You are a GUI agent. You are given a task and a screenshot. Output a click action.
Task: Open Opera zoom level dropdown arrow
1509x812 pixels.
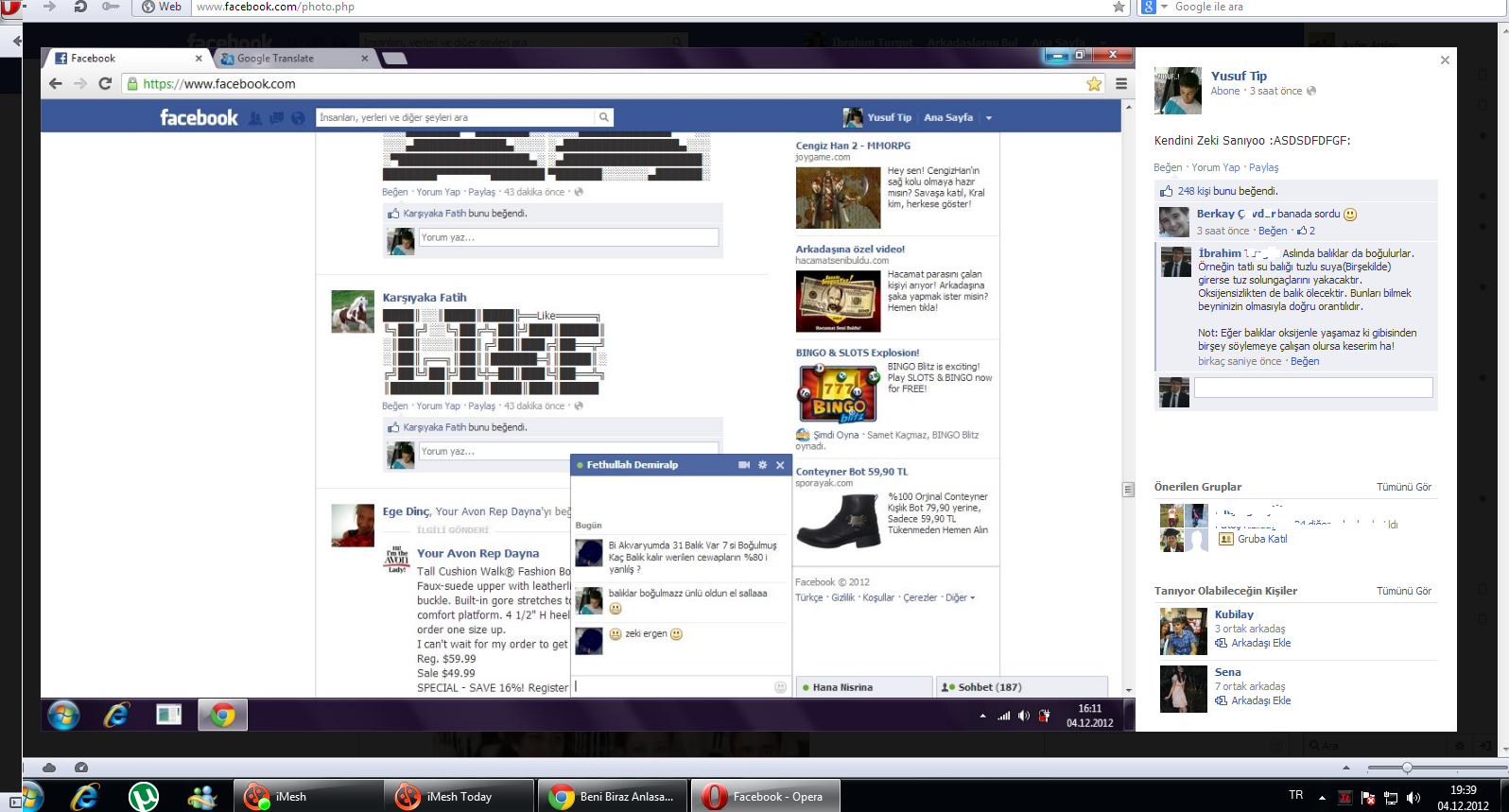click(x=1346, y=768)
